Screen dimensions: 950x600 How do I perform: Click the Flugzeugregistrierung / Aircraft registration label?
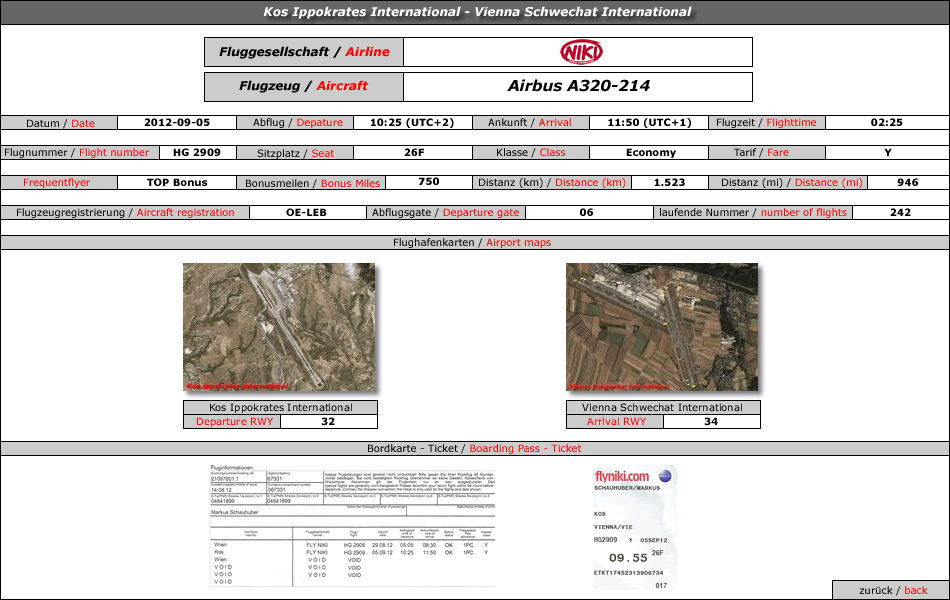pos(125,213)
